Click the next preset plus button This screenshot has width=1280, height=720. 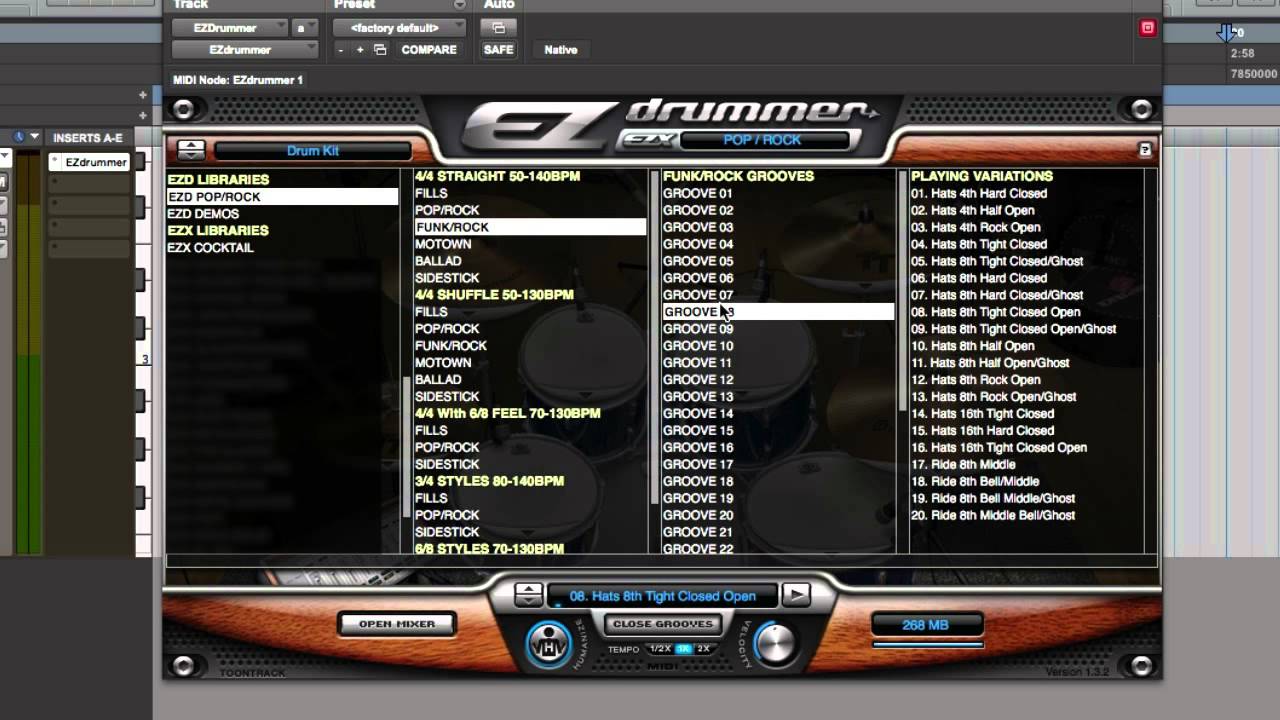pyautogui.click(x=360, y=50)
